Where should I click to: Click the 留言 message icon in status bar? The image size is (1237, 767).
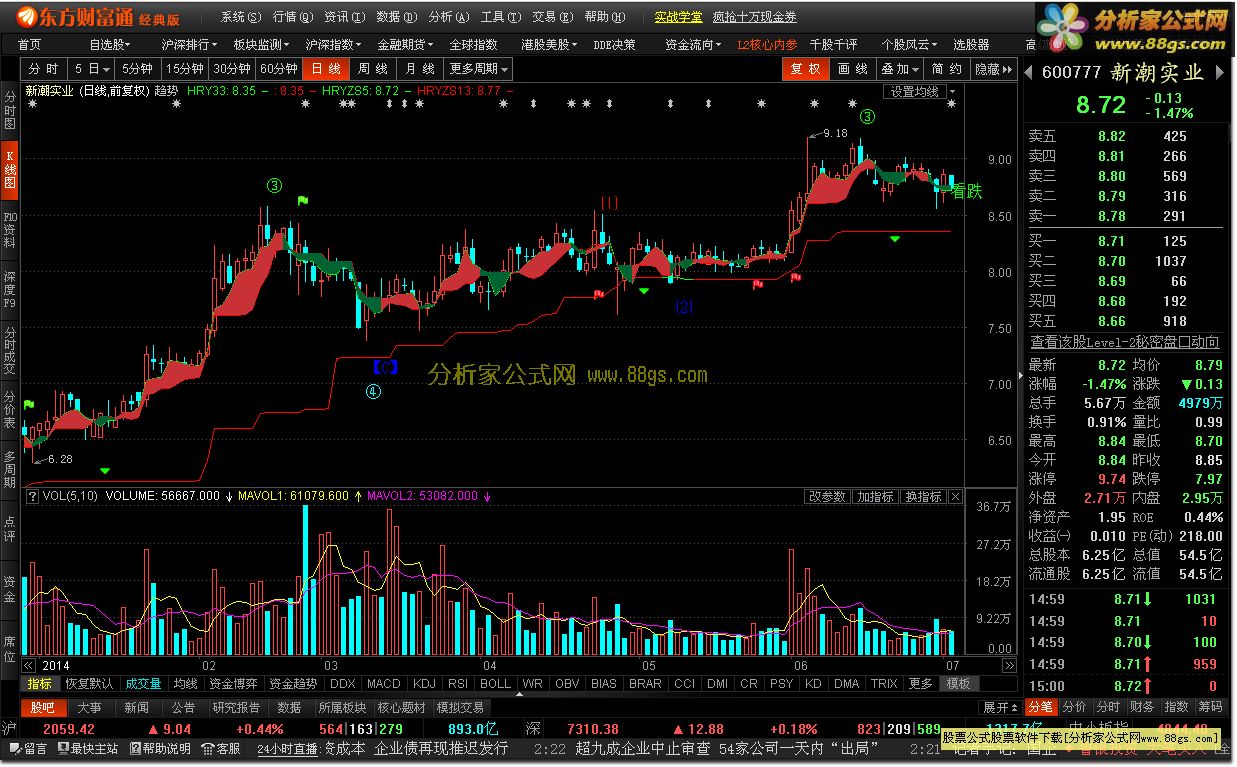coord(28,748)
